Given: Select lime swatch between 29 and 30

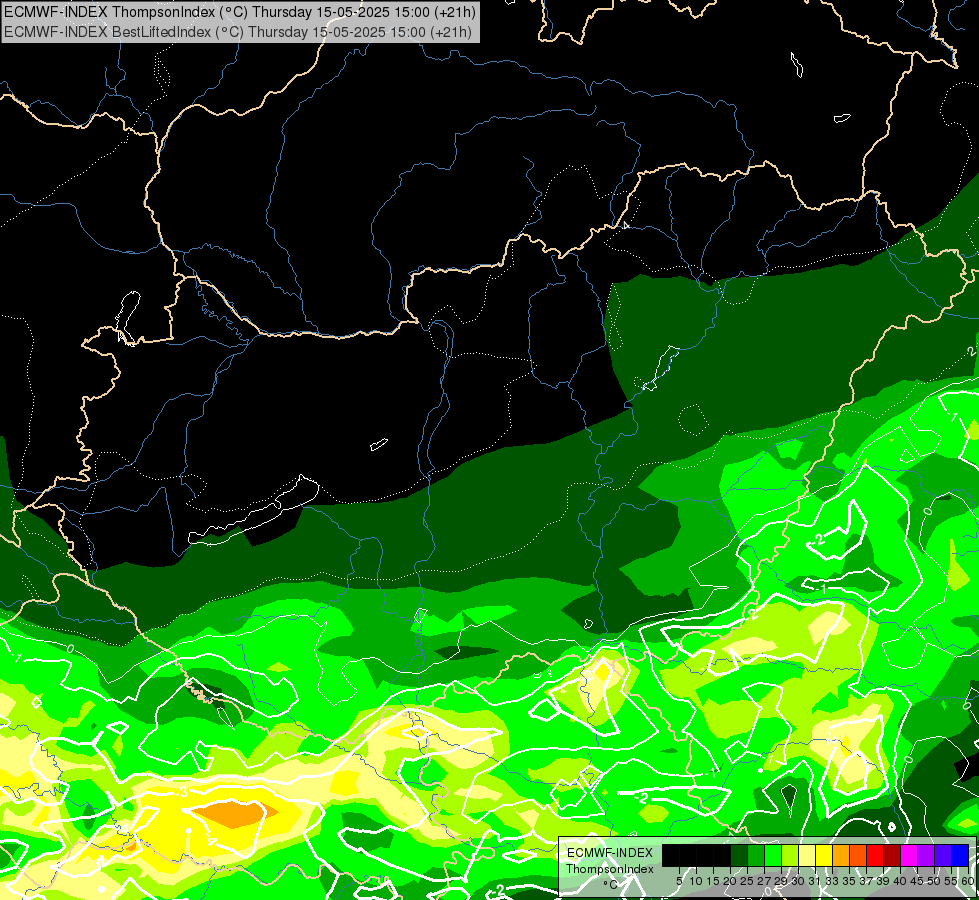Looking at the screenshot, I should pos(790,856).
